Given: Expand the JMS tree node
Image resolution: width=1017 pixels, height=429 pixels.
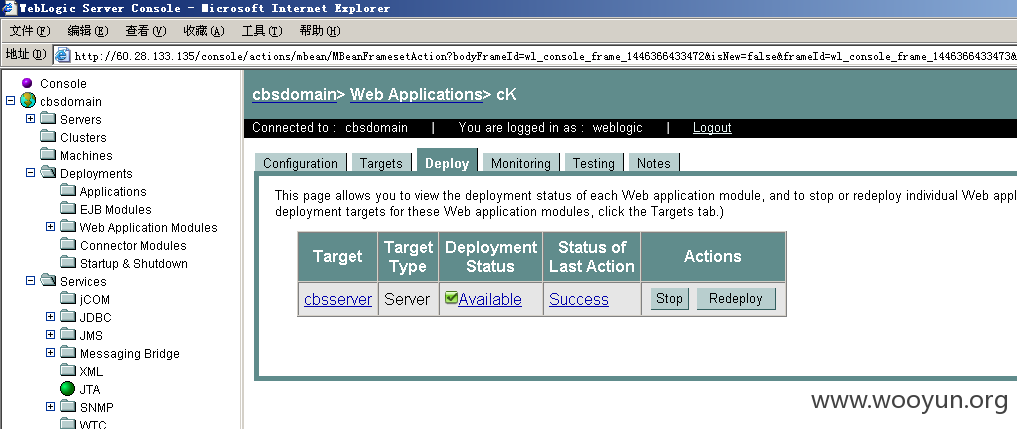Looking at the screenshot, I should click(x=50, y=335).
